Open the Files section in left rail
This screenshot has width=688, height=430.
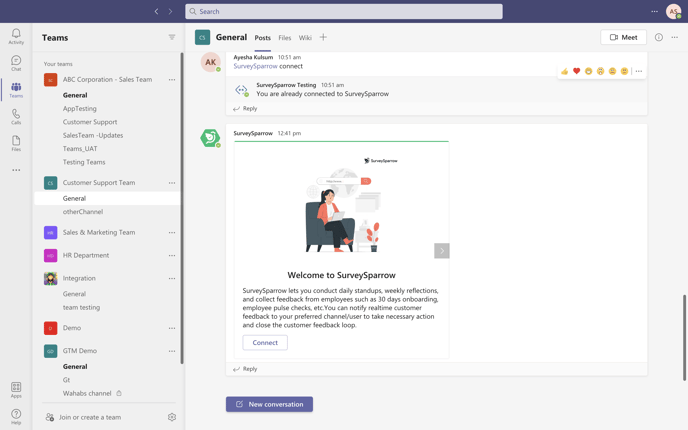16,143
